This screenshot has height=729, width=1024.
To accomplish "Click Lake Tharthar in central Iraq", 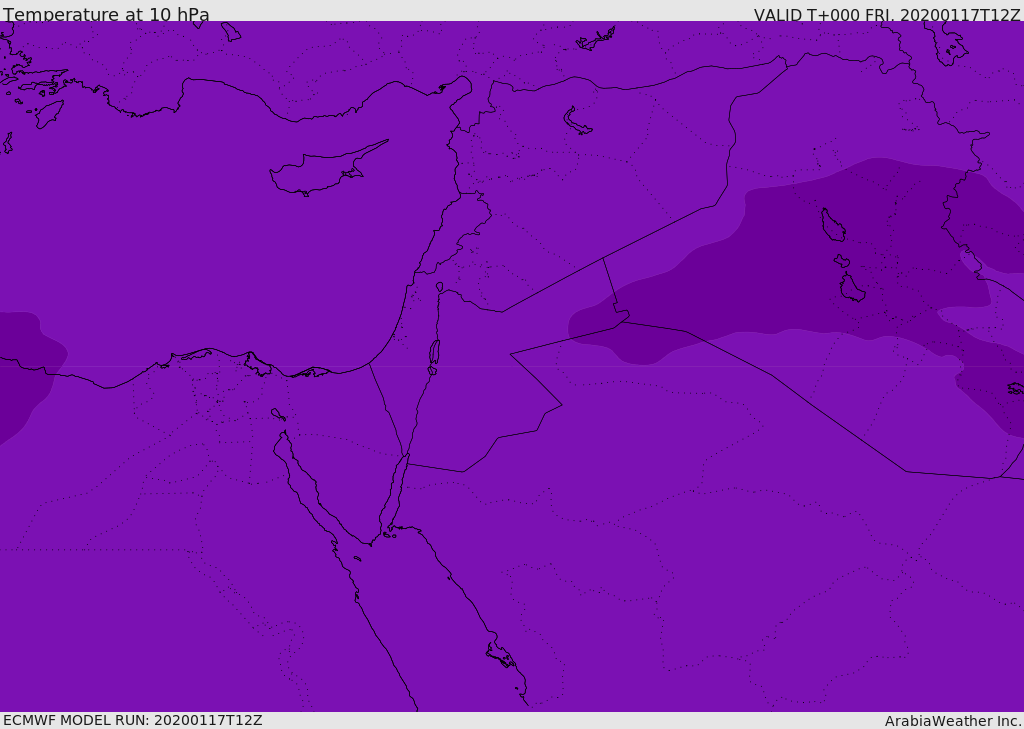I will pyautogui.click(x=832, y=226).
